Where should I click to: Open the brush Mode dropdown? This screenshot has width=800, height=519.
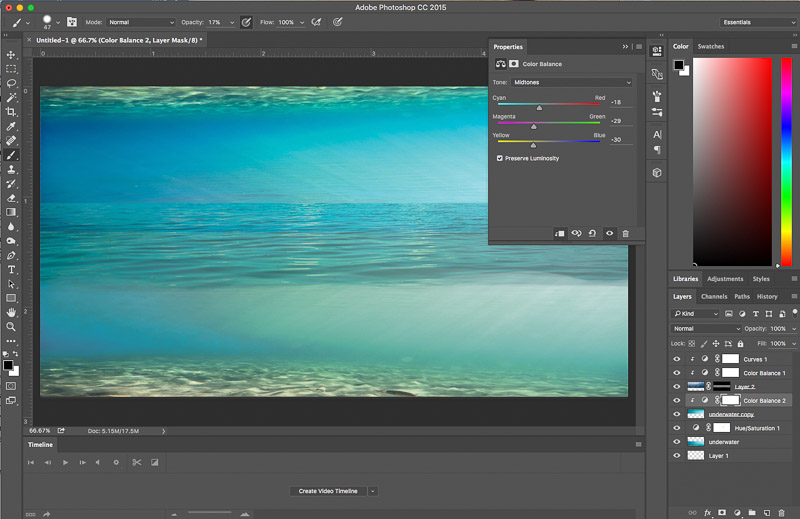[141, 22]
